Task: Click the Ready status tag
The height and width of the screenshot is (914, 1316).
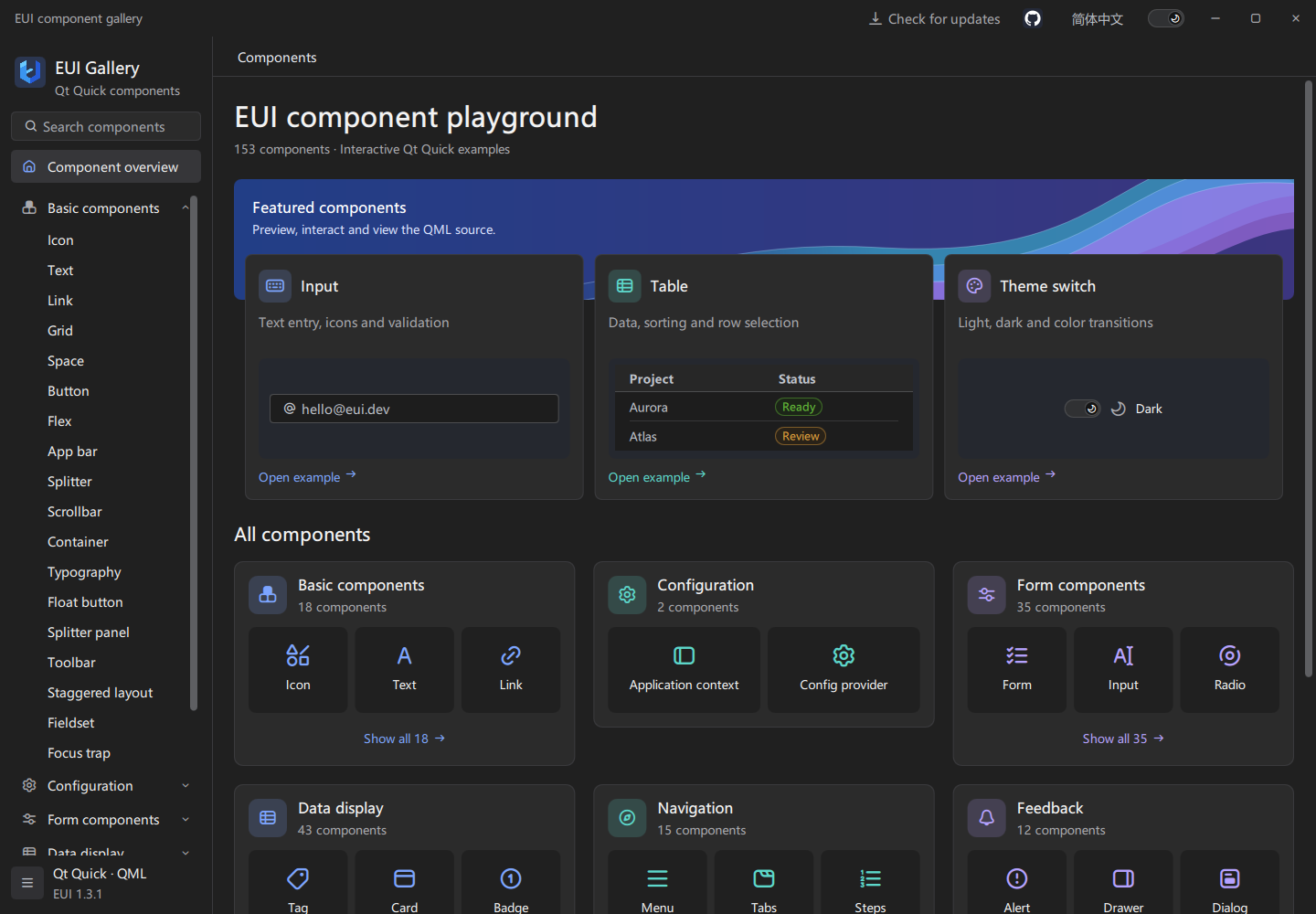Action: pos(799,407)
